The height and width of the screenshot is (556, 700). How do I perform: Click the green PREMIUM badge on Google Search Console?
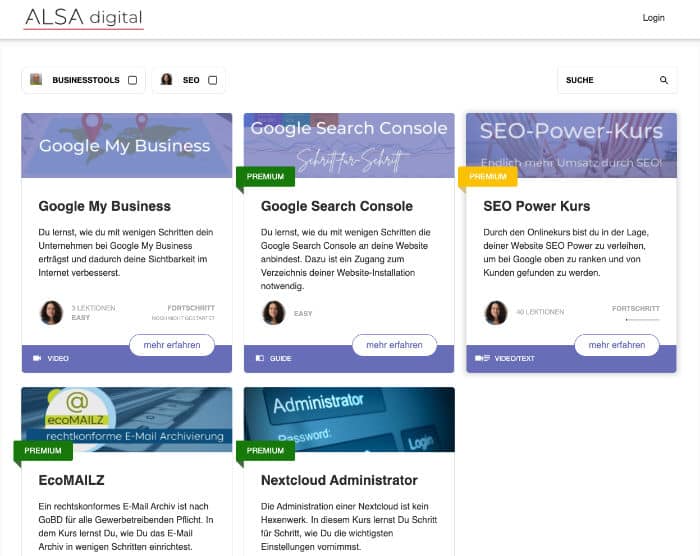point(266,177)
